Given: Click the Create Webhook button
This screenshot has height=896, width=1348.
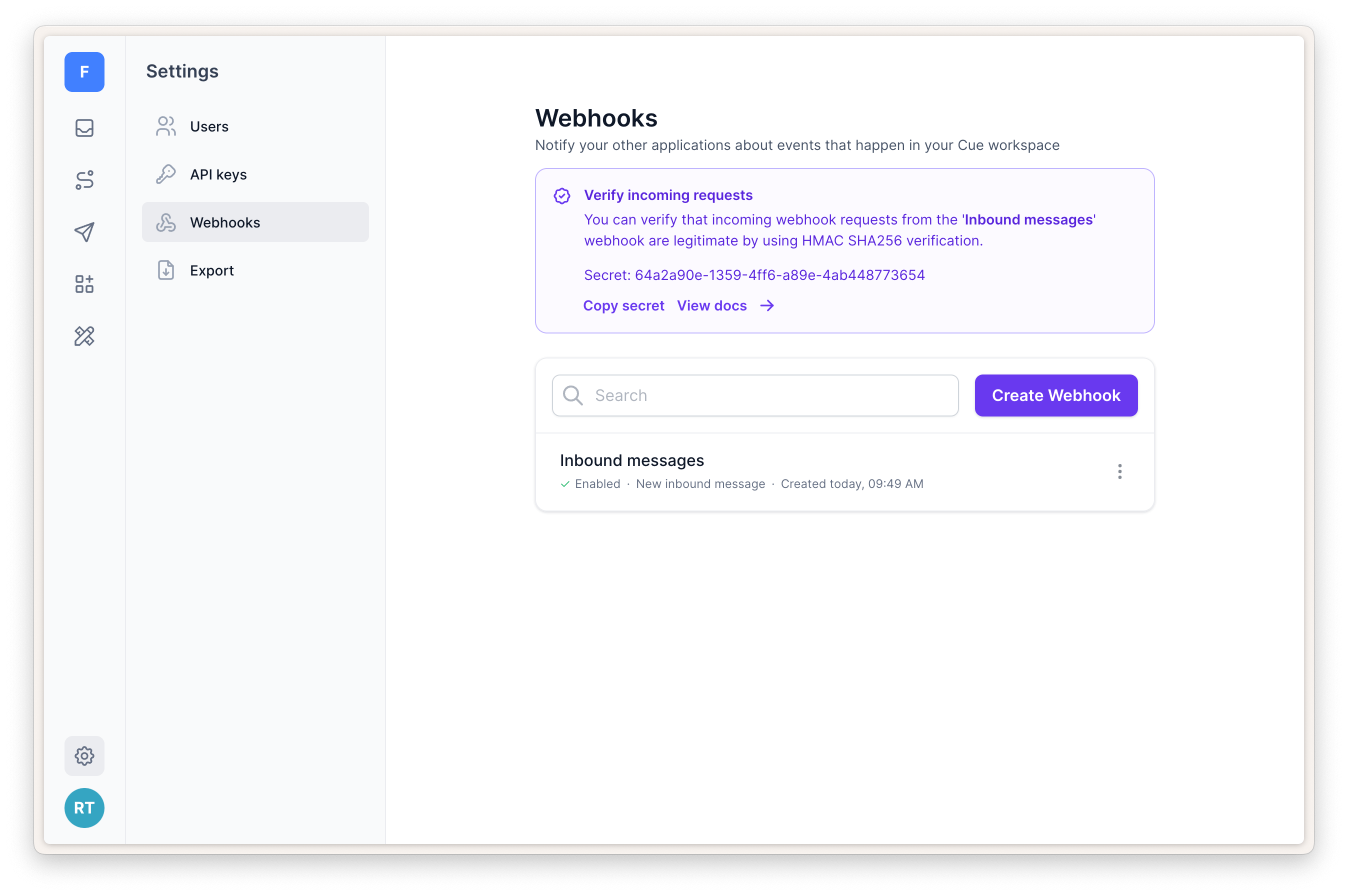Looking at the screenshot, I should point(1056,395).
